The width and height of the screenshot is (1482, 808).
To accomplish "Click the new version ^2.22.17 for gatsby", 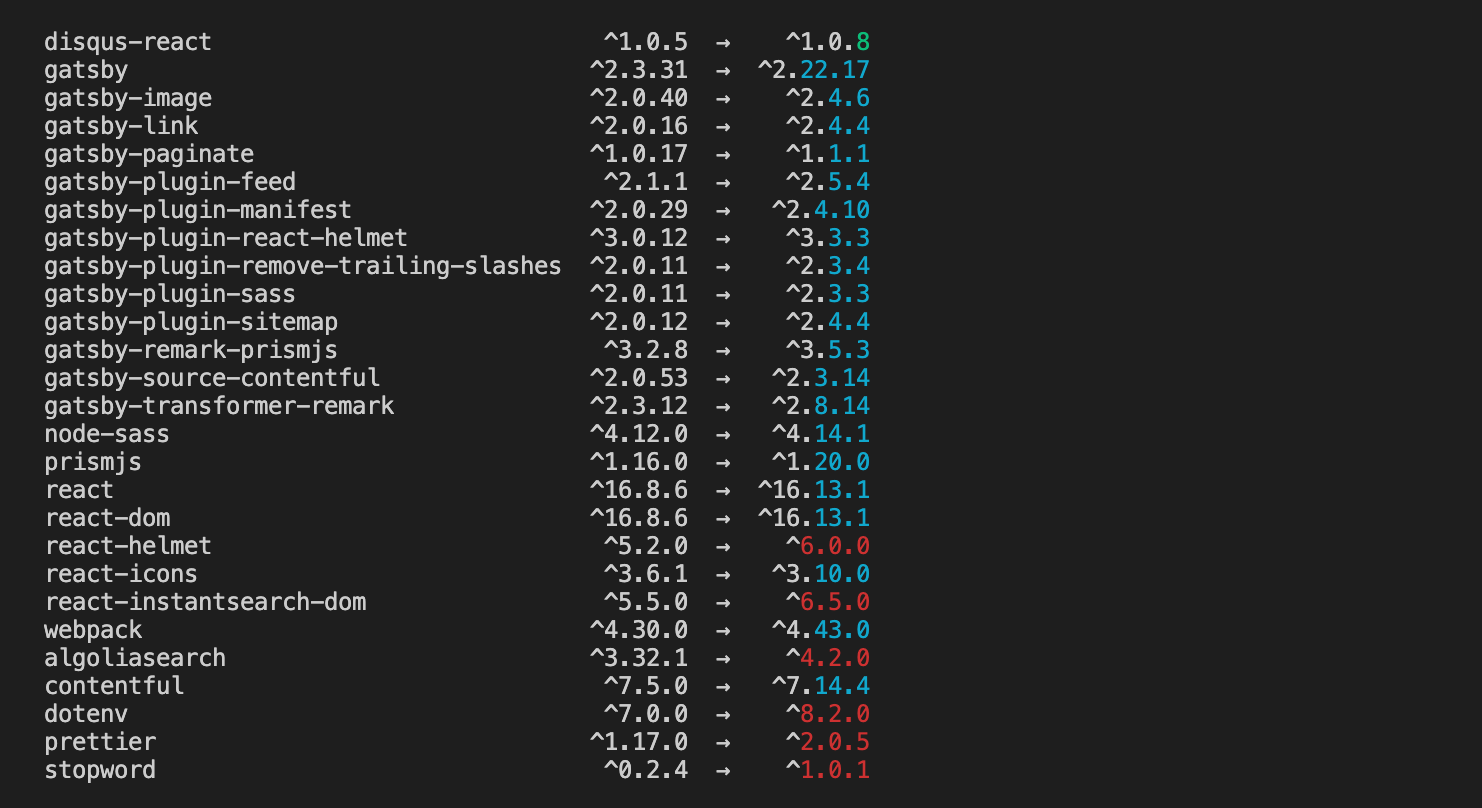I will pyautogui.click(x=814, y=70).
